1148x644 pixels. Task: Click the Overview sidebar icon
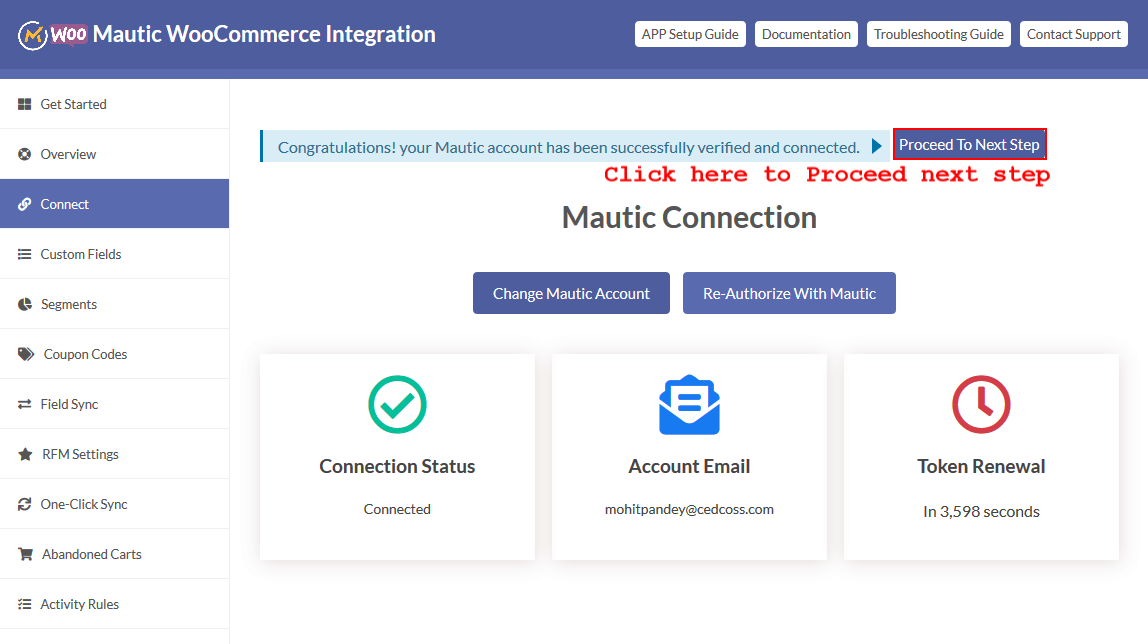pos(24,154)
